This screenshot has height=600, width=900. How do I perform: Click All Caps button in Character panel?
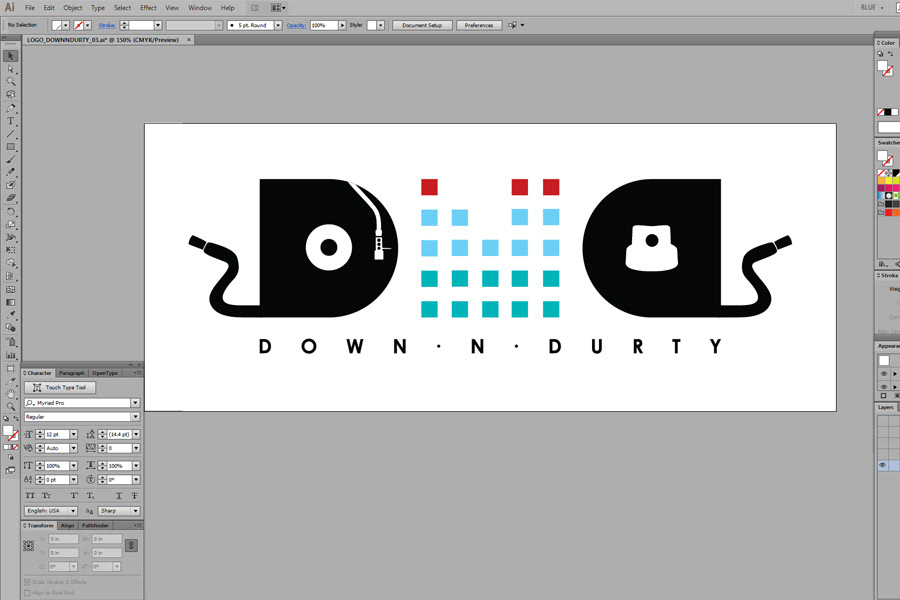pos(30,496)
